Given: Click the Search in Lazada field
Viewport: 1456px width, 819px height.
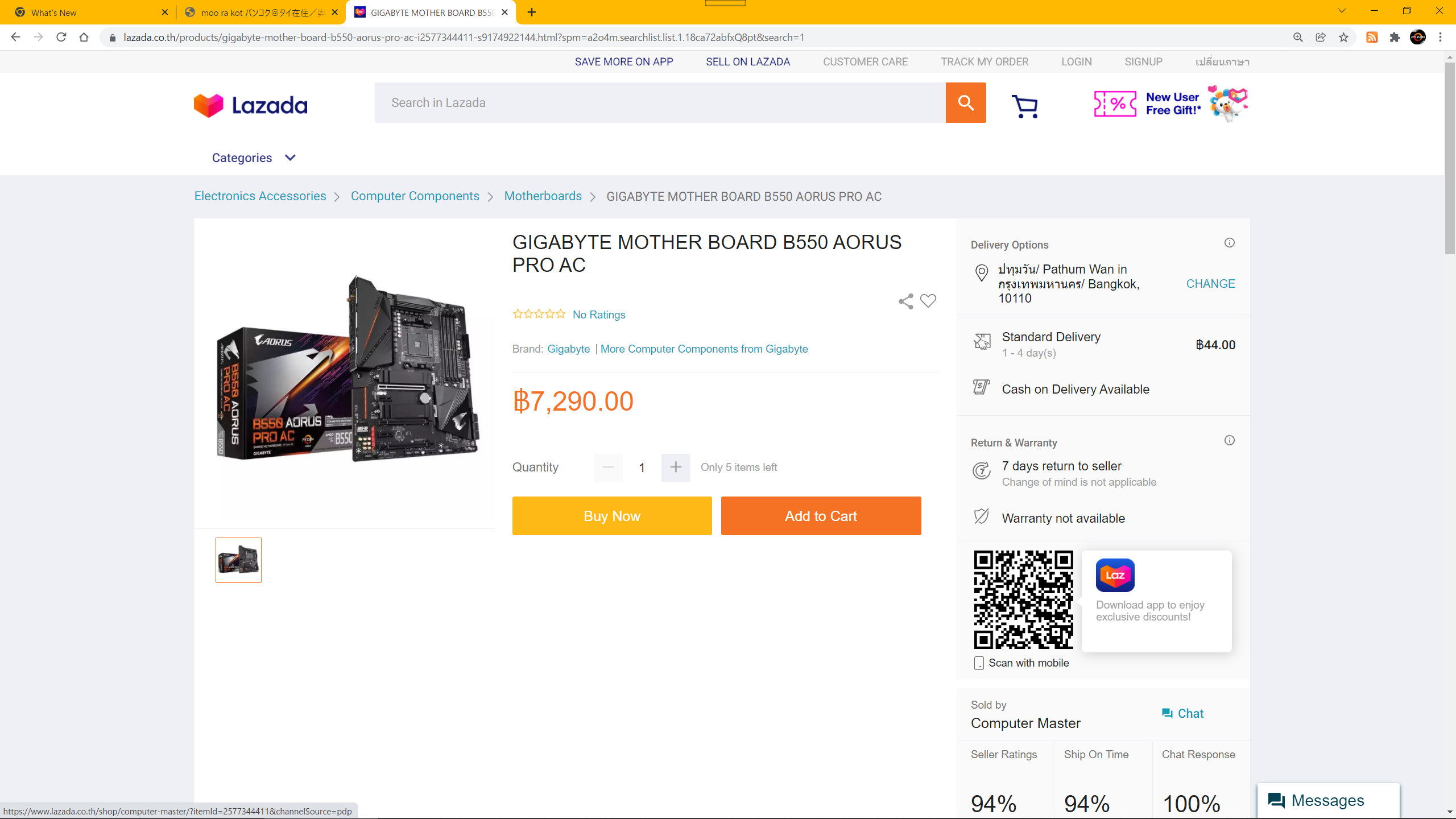Looking at the screenshot, I should (x=660, y=102).
